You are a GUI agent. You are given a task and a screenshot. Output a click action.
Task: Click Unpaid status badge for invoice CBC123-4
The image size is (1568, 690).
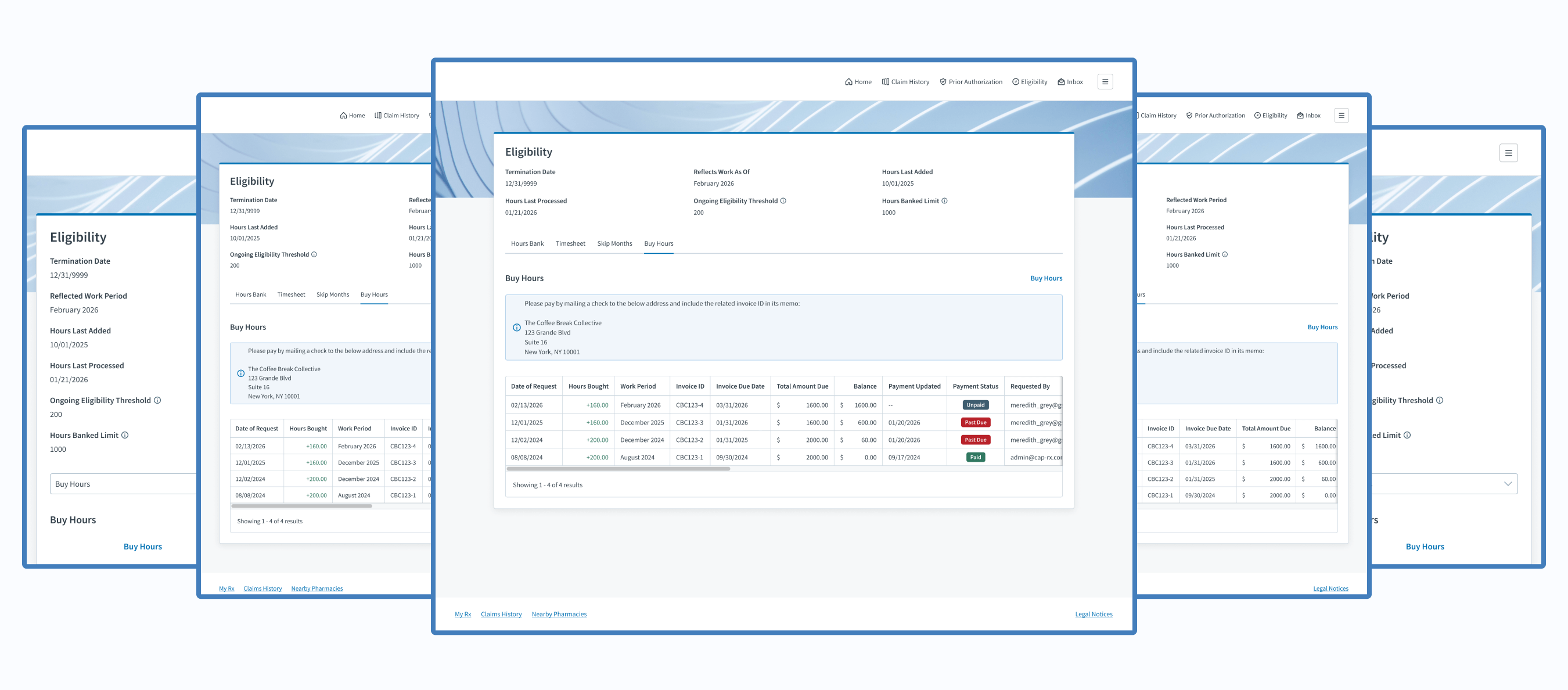[x=975, y=405]
